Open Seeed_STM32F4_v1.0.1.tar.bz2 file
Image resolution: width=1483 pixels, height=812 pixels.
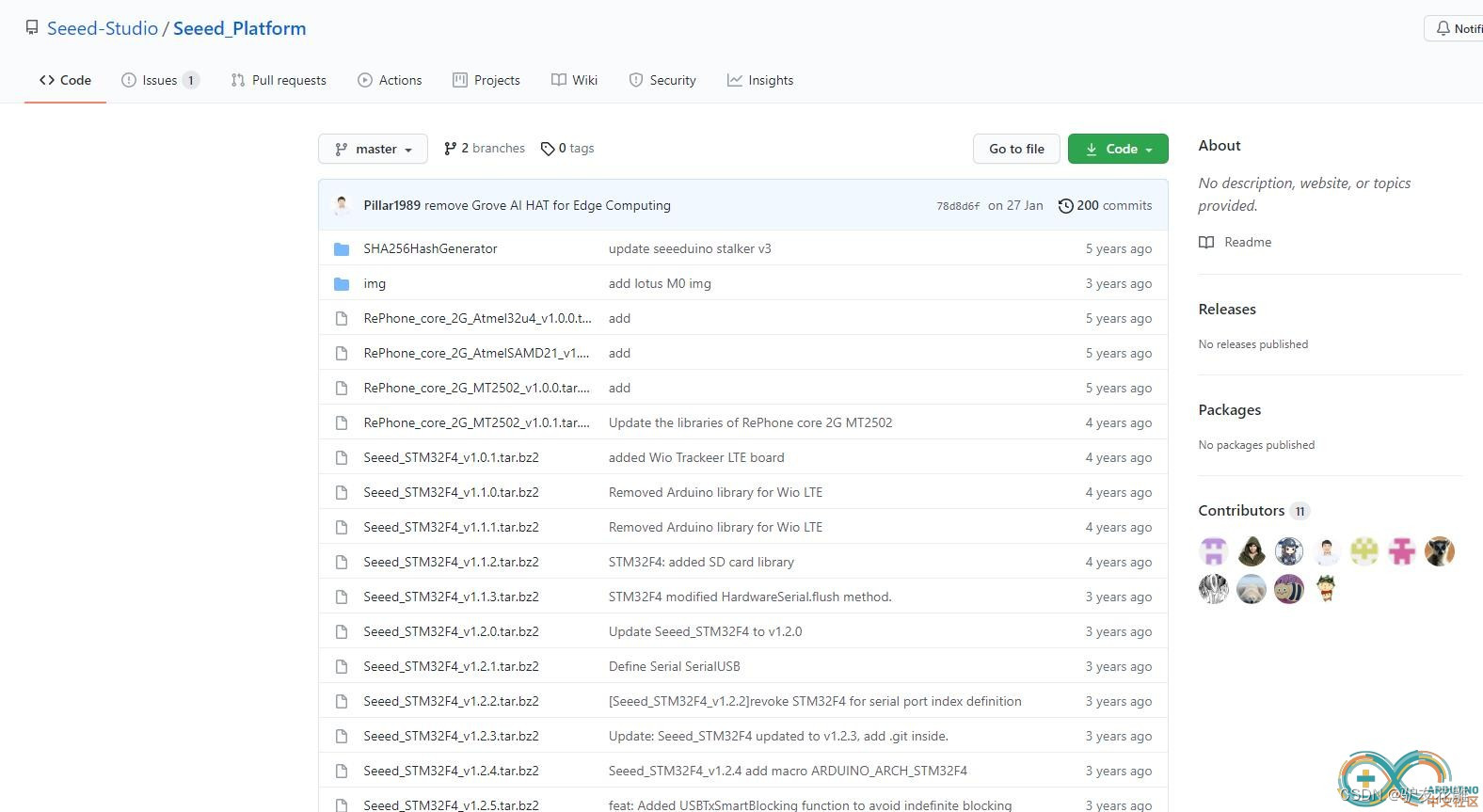point(451,457)
